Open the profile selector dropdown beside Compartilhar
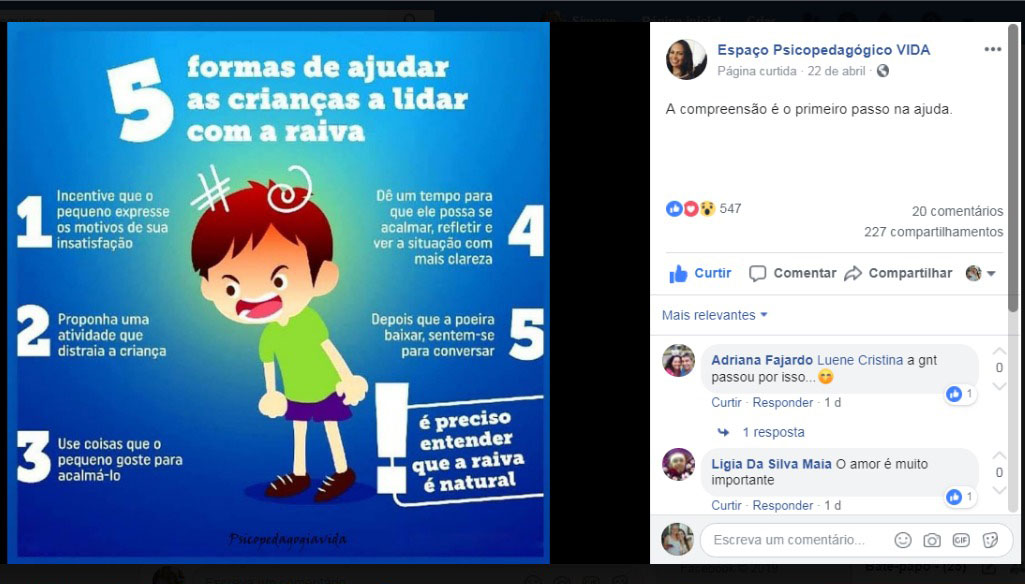This screenshot has width=1025, height=584. (x=981, y=273)
